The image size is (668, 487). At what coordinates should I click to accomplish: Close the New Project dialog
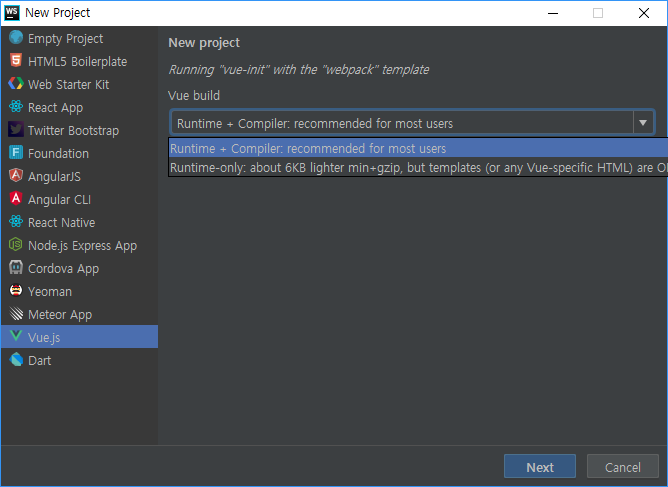coord(644,13)
